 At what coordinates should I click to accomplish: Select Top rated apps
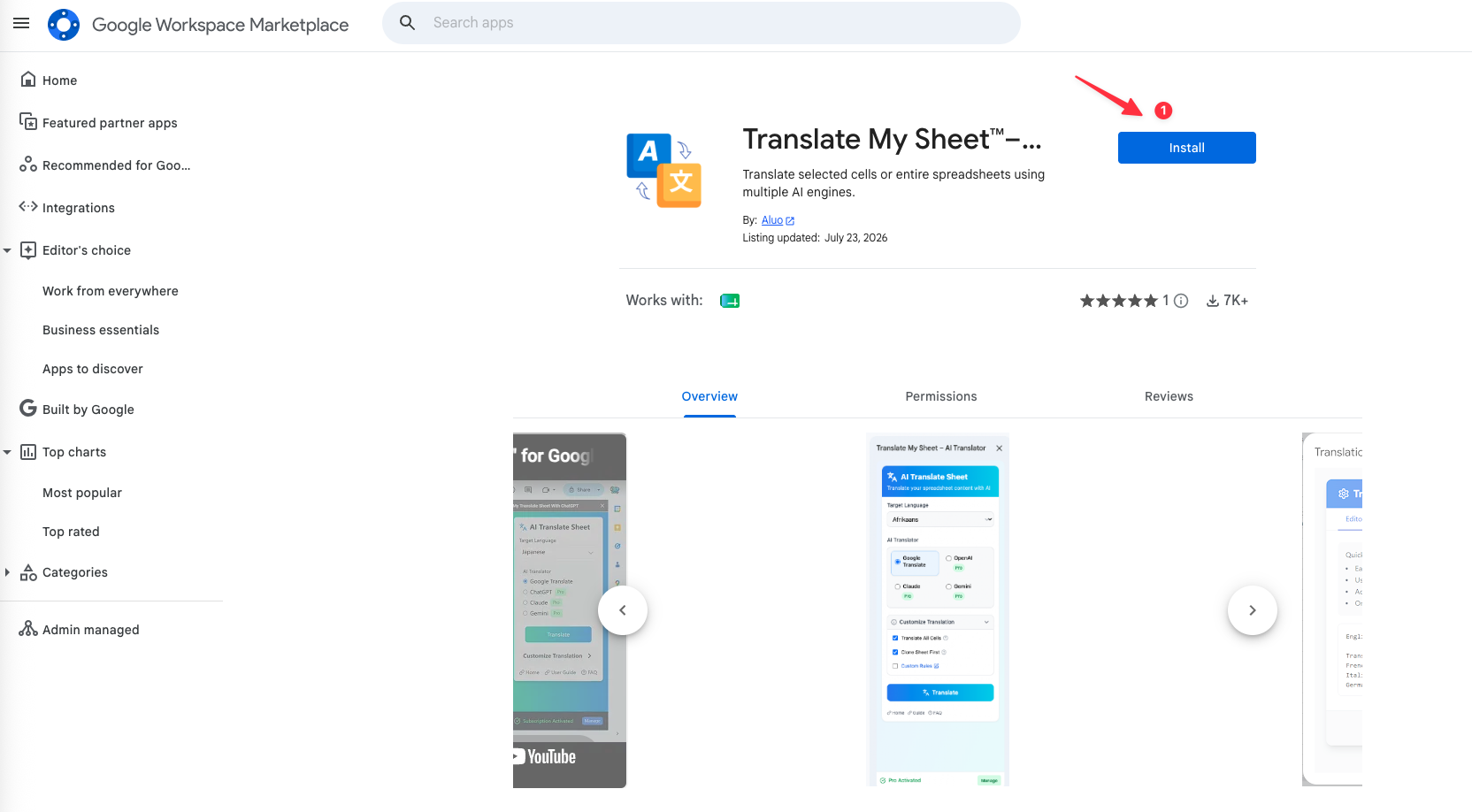tap(71, 532)
